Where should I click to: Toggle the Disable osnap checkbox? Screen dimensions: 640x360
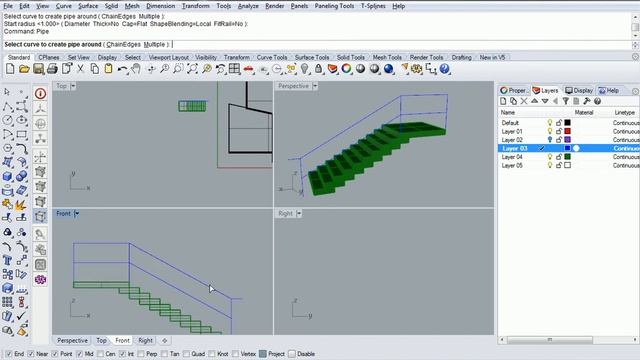coord(292,354)
